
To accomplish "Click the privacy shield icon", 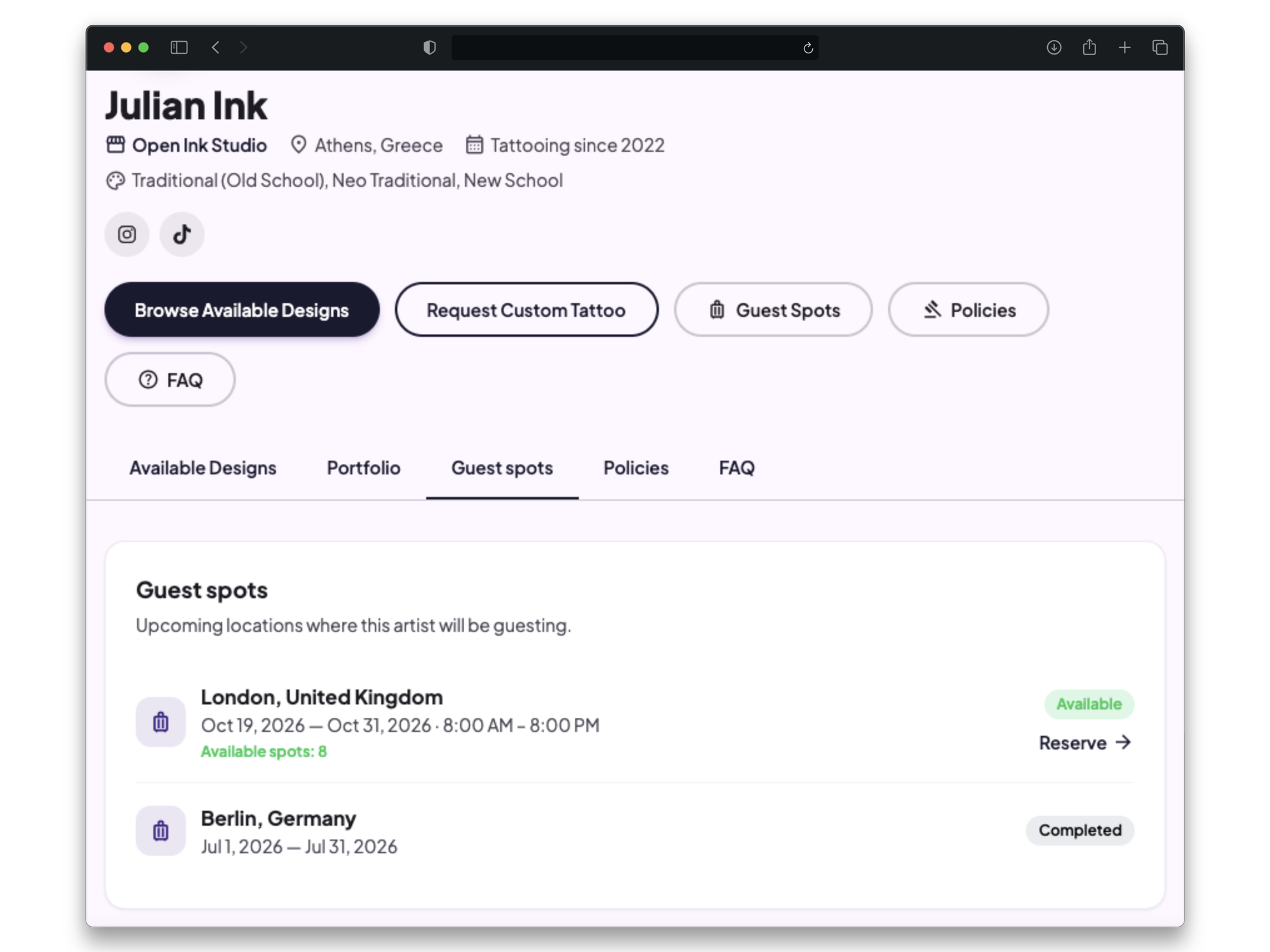I will [x=430, y=48].
